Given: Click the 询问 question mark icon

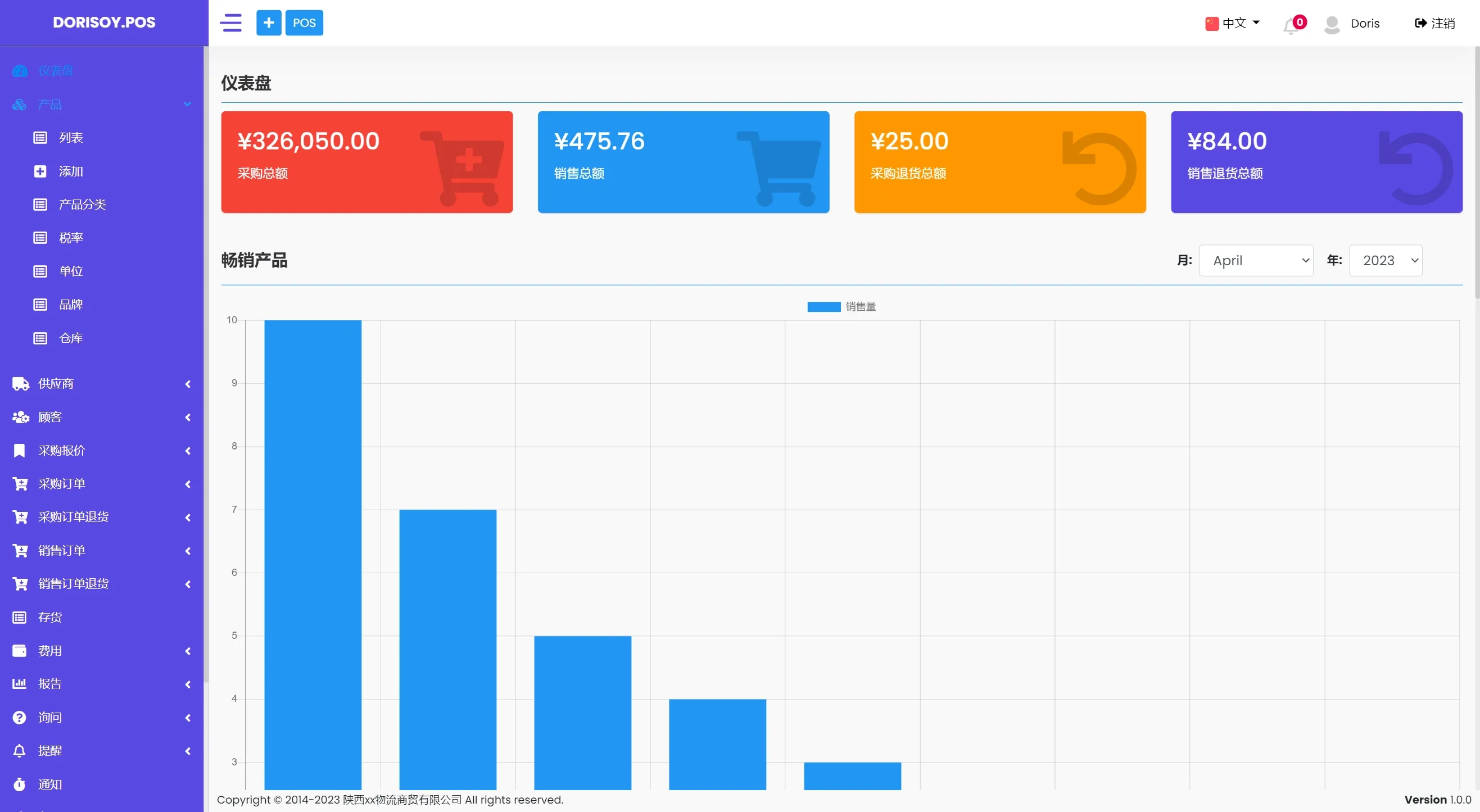Looking at the screenshot, I should tap(20, 717).
